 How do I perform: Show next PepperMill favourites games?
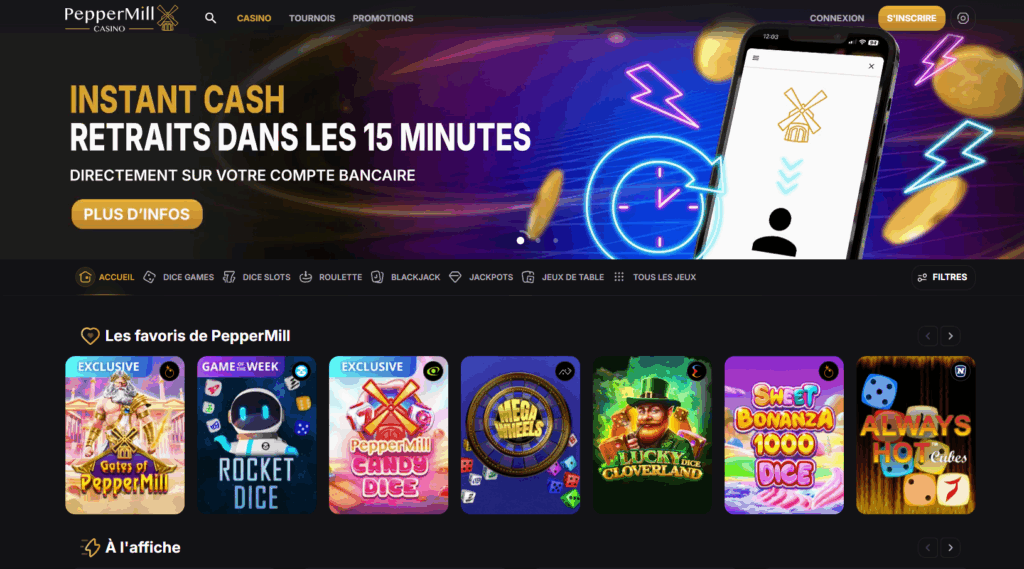950,336
